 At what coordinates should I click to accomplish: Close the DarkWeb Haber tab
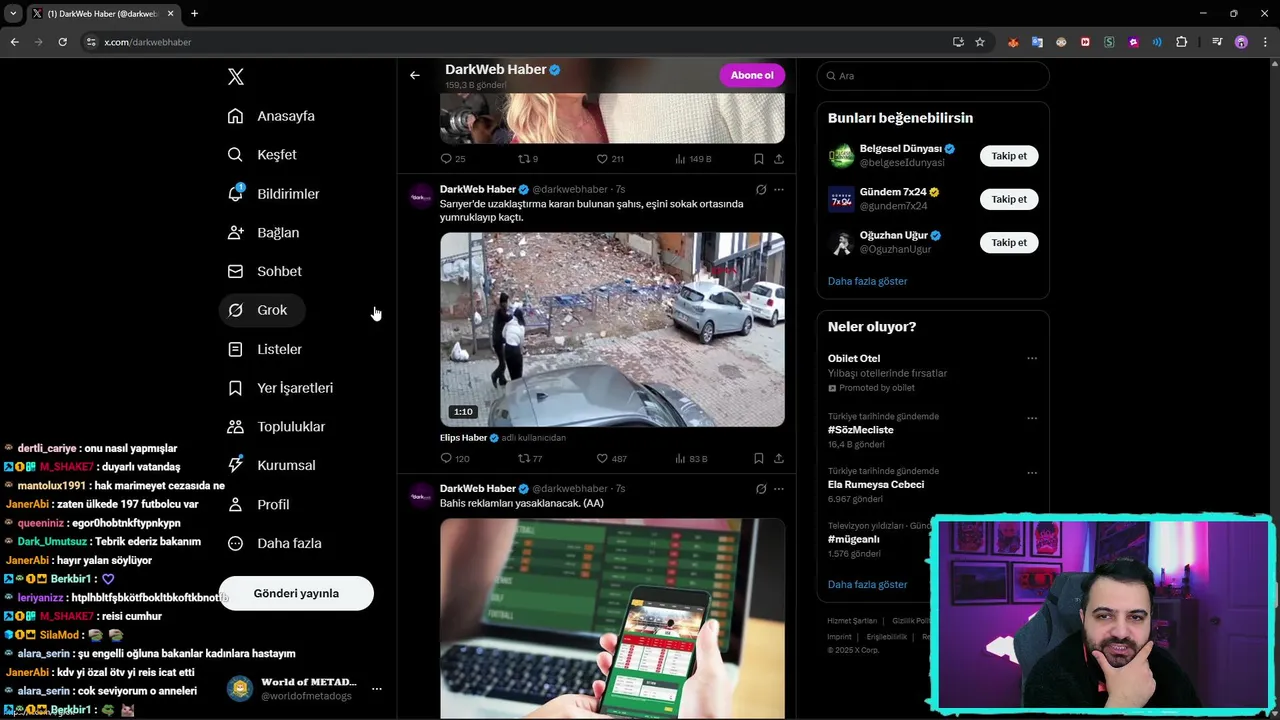(x=170, y=14)
